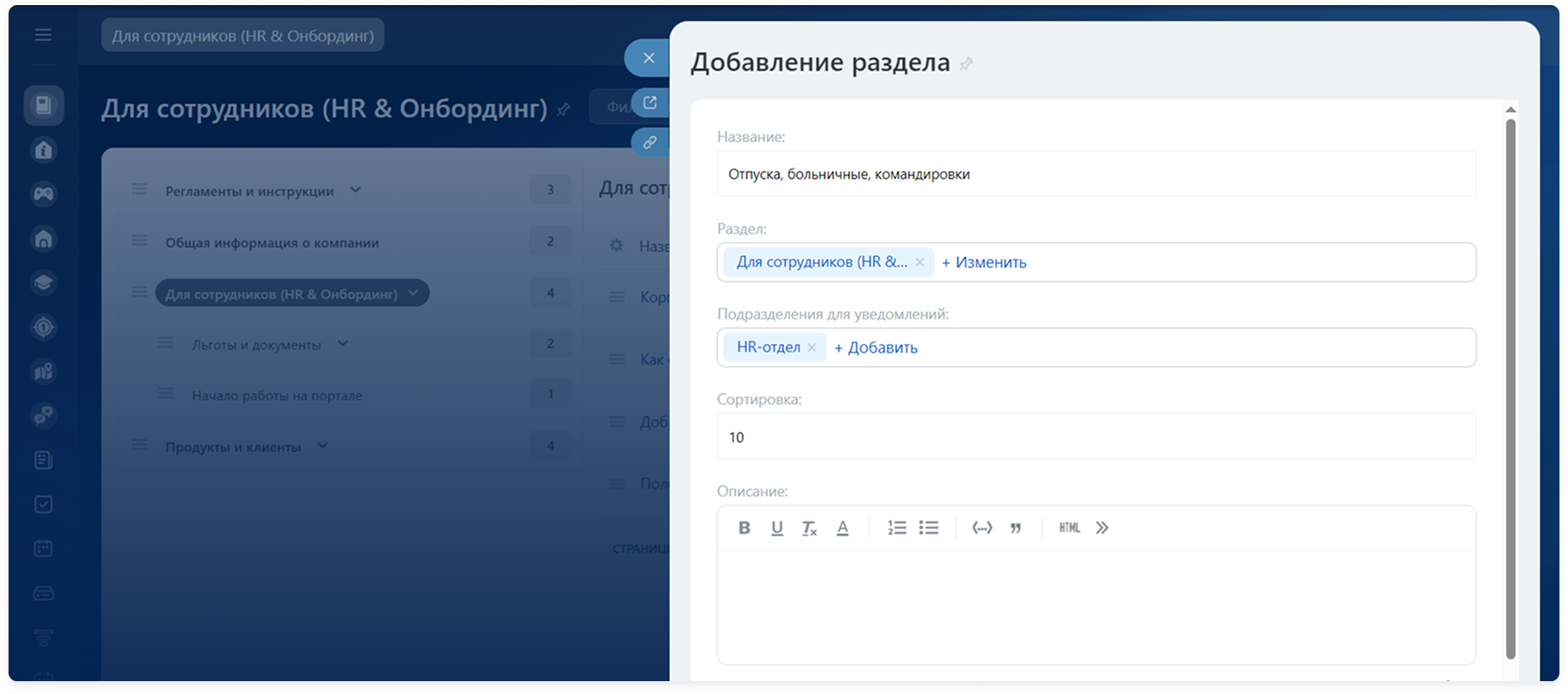
Task: Collapse Льготы и документы subsection chevron
Action: (x=343, y=344)
